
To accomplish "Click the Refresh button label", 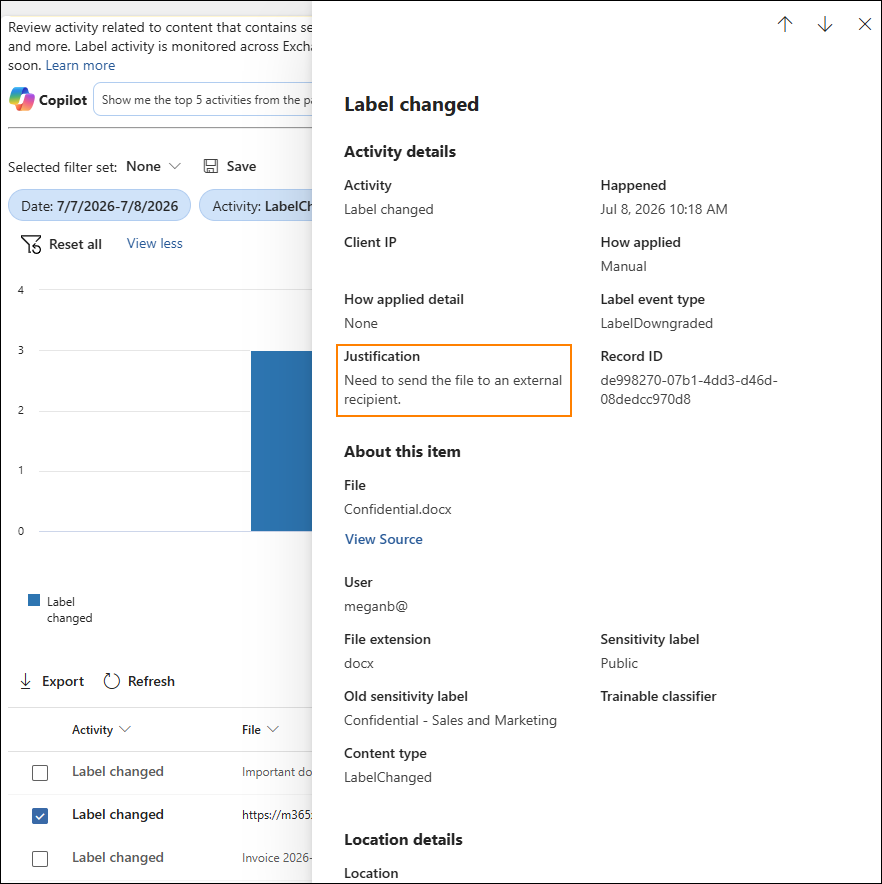I will click(x=151, y=681).
